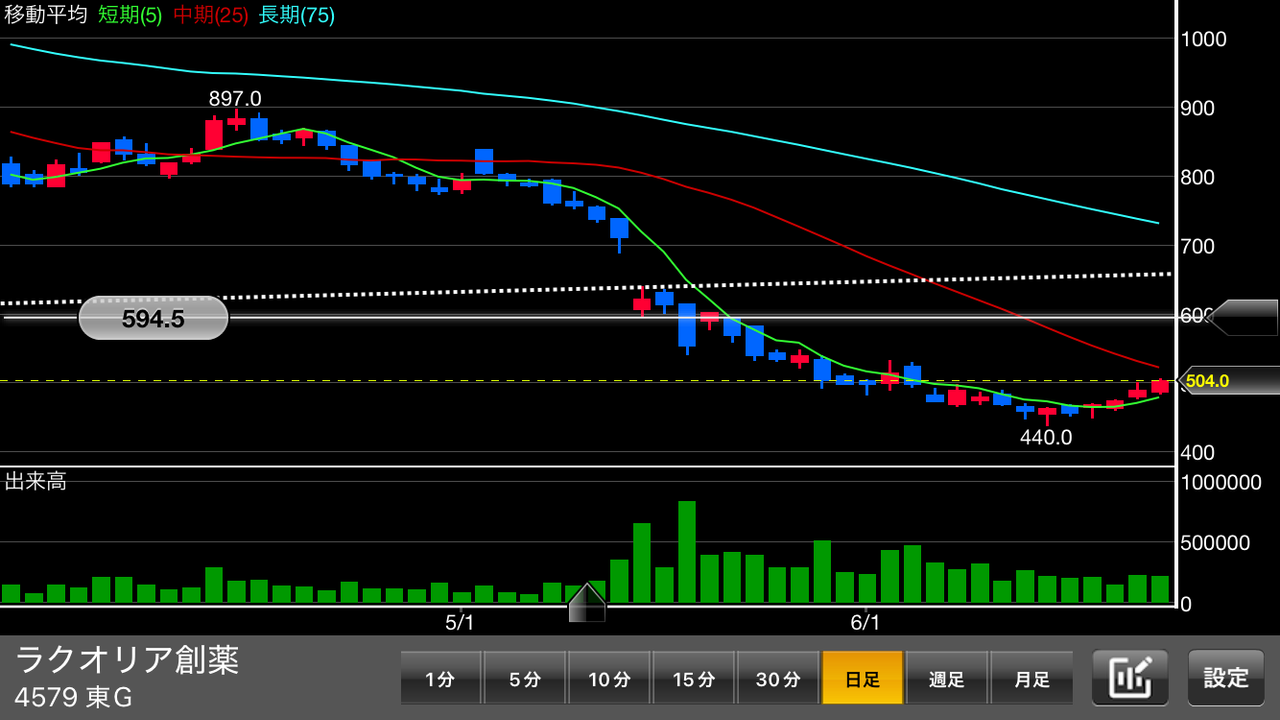This screenshot has height=720, width=1280.
Task: Tap the 594.5 price cursor label
Action: click(153, 318)
